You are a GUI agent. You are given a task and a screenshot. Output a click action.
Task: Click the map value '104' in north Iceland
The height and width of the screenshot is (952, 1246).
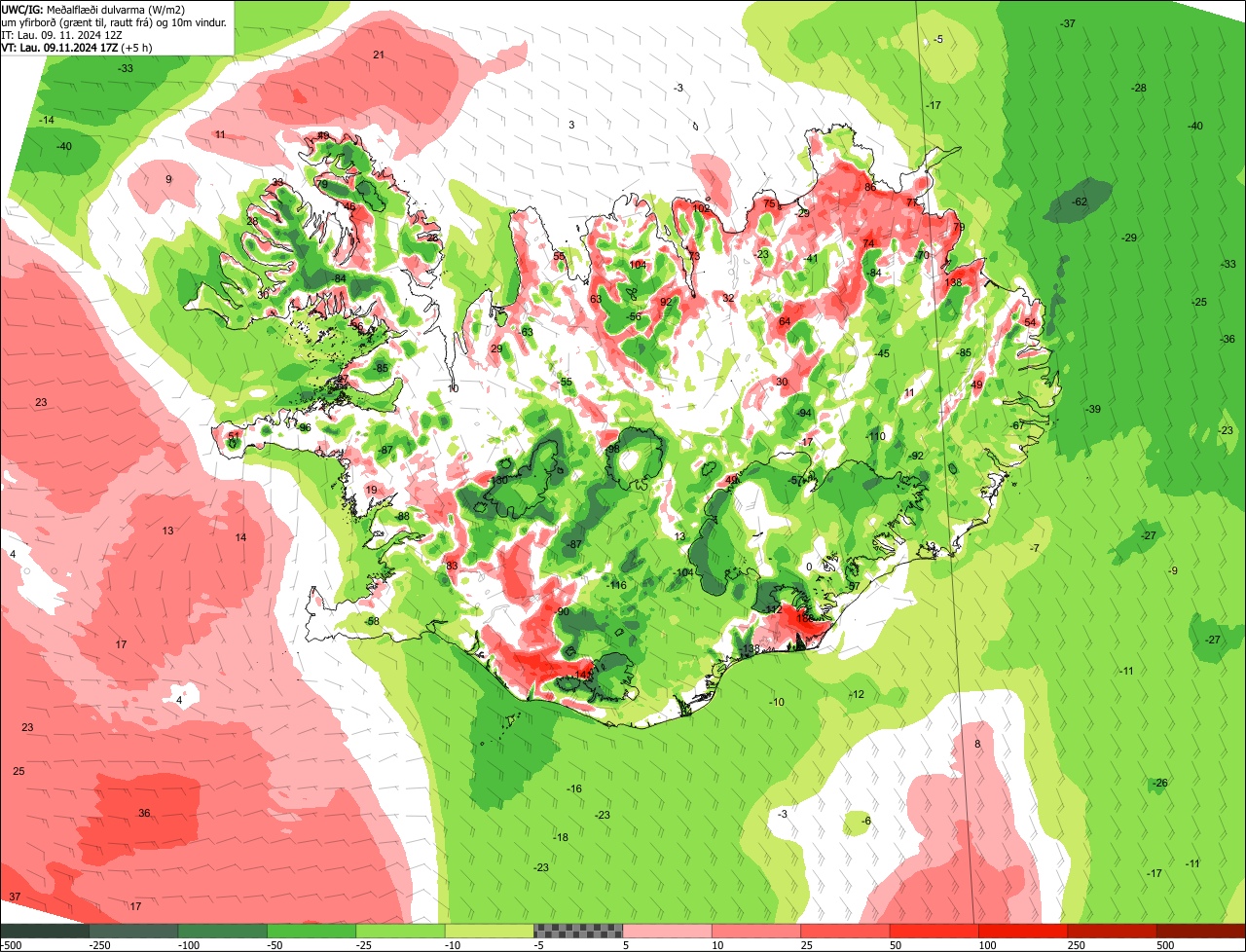pos(638,265)
